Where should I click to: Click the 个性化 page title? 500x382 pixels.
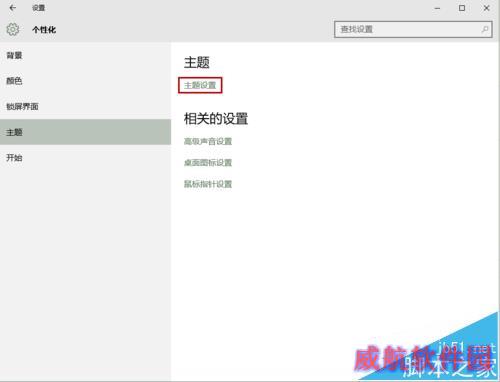point(44,30)
